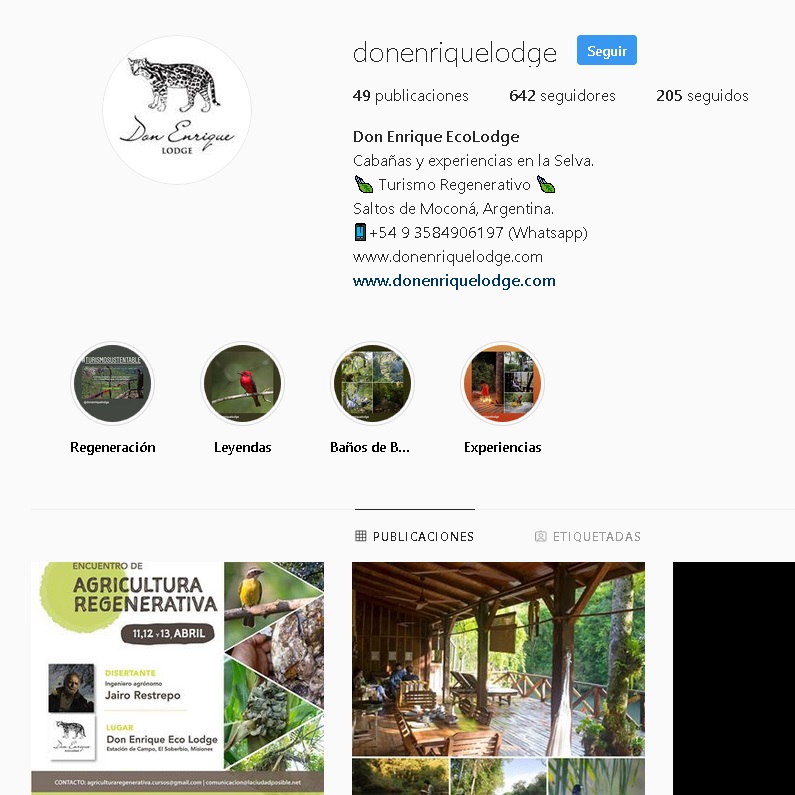Viewport: 795px width, 795px height.
Task: Click the blue Seguir button
Action: (606, 50)
